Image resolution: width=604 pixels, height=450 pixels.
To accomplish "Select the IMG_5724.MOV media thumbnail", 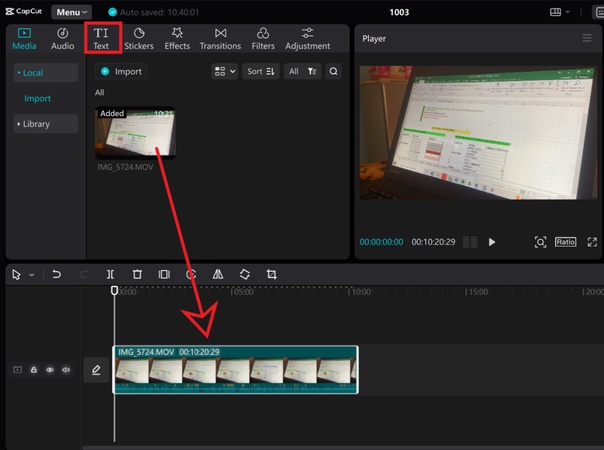I will point(135,134).
